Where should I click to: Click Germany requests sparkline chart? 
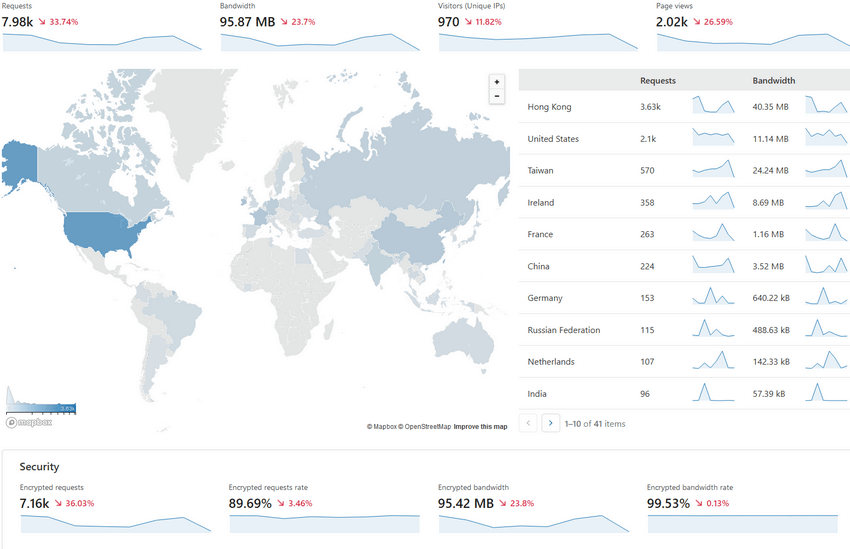[713, 297]
